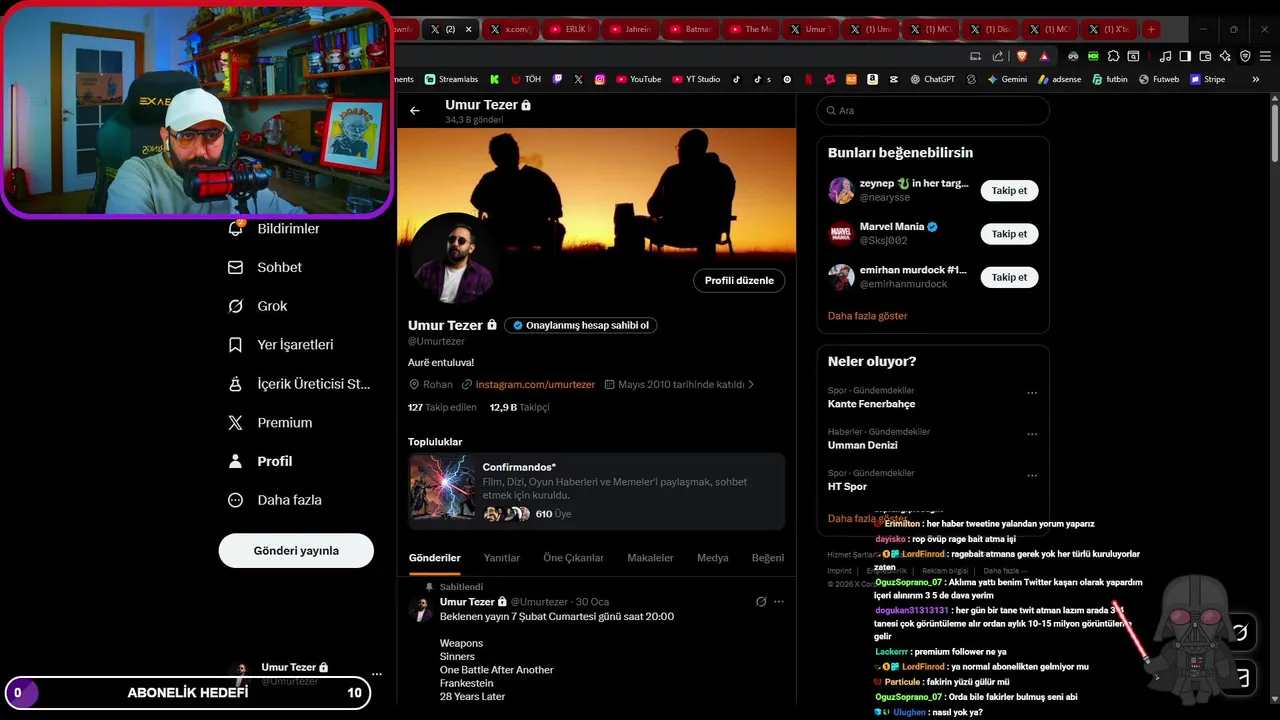Open Profil in the left navigation
The width and height of the screenshot is (1280, 720).
pos(260,461)
